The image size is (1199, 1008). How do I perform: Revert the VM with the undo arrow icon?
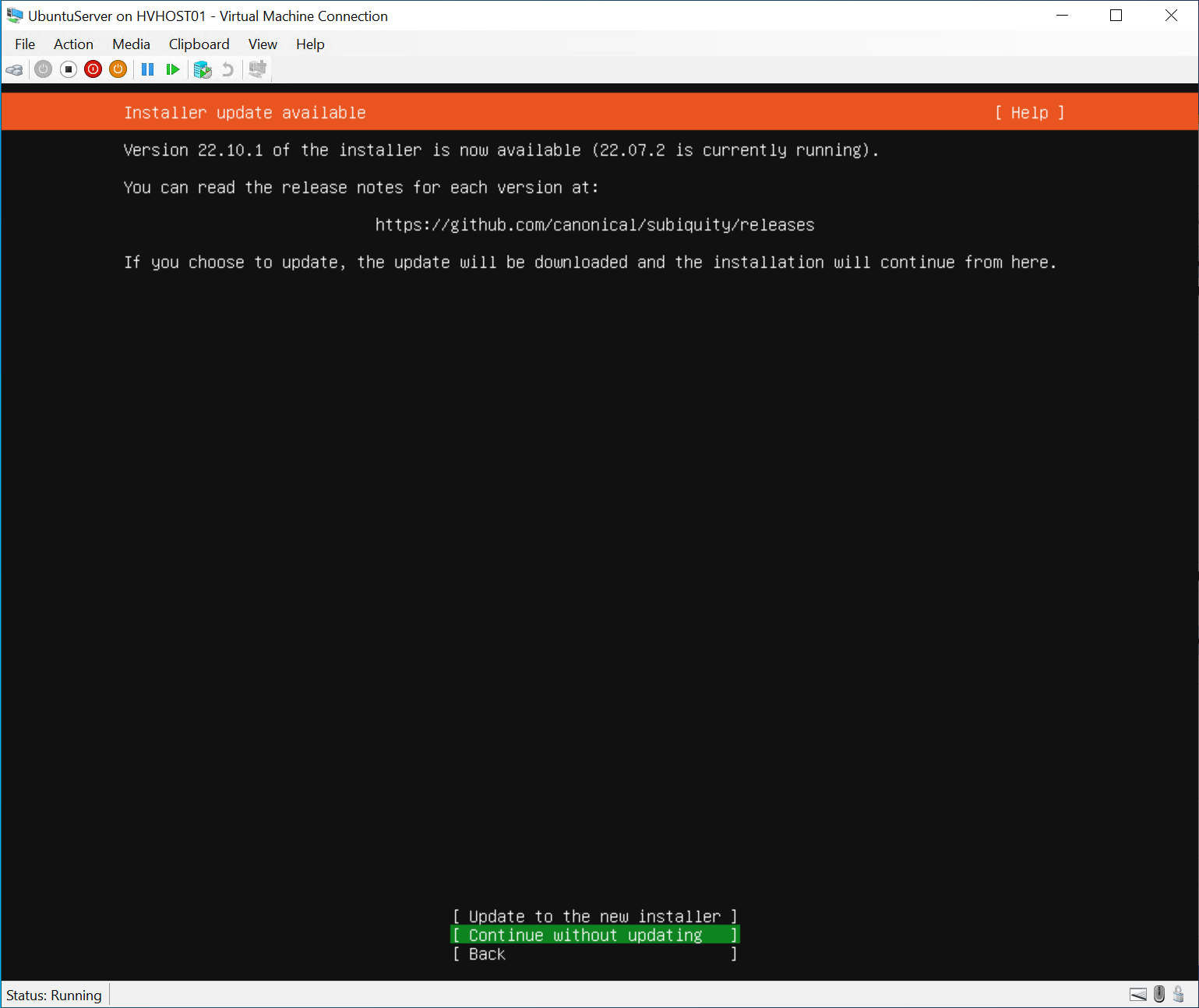(x=227, y=69)
